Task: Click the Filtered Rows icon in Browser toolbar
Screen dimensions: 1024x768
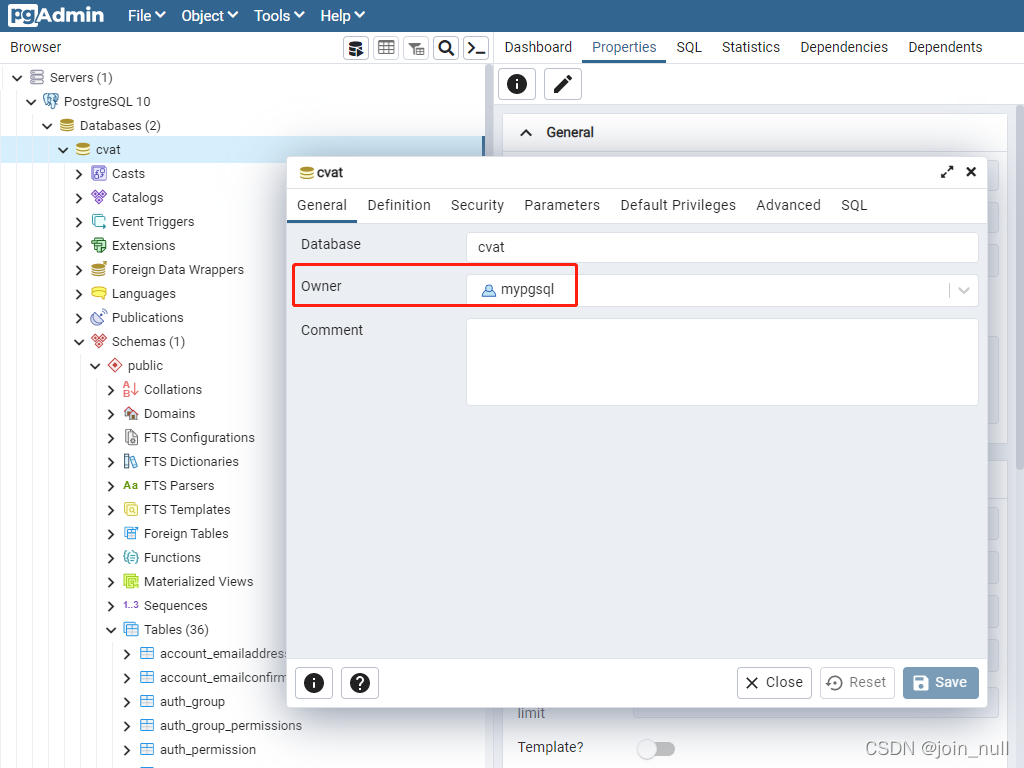Action: (x=416, y=48)
